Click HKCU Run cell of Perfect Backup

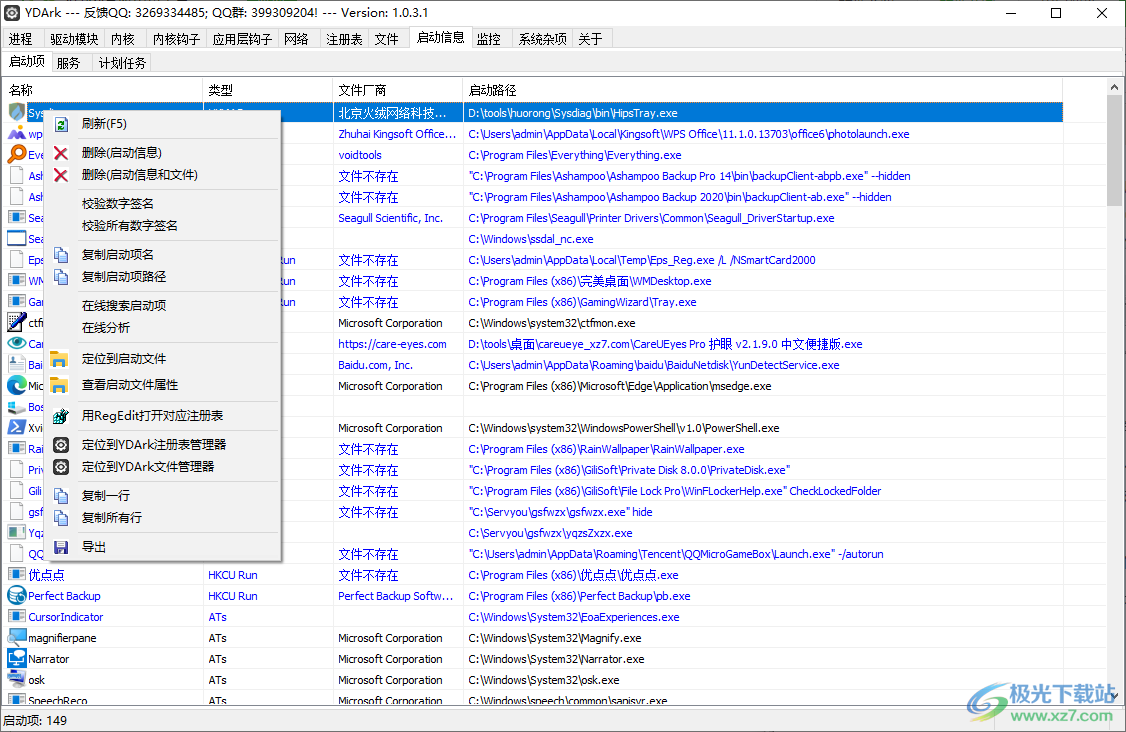233,596
